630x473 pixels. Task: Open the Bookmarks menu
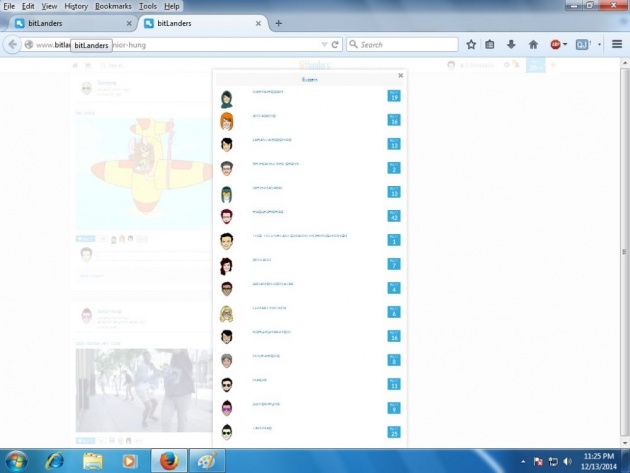click(x=113, y=6)
